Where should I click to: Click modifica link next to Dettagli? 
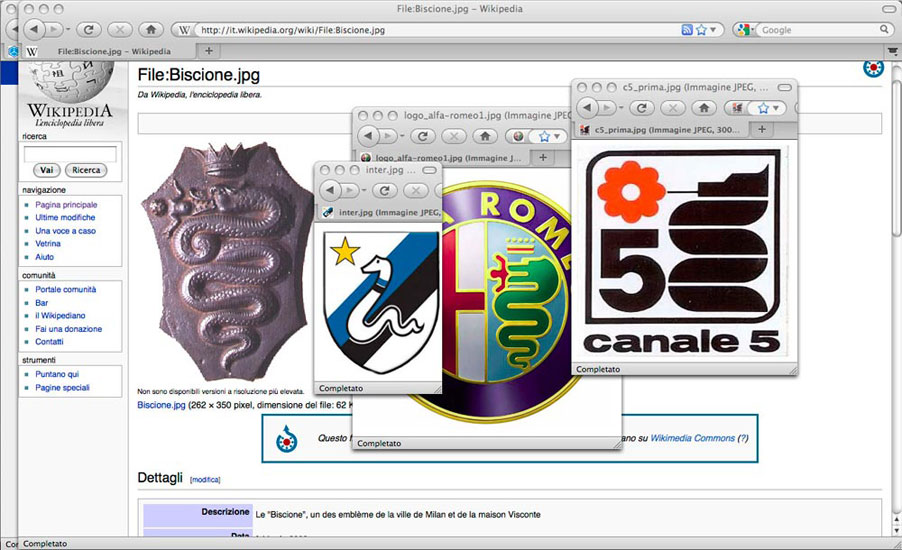[205, 480]
